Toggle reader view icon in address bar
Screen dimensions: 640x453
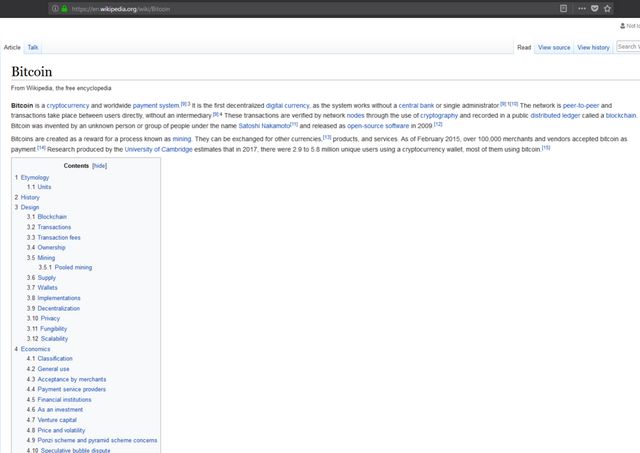pos(563,9)
